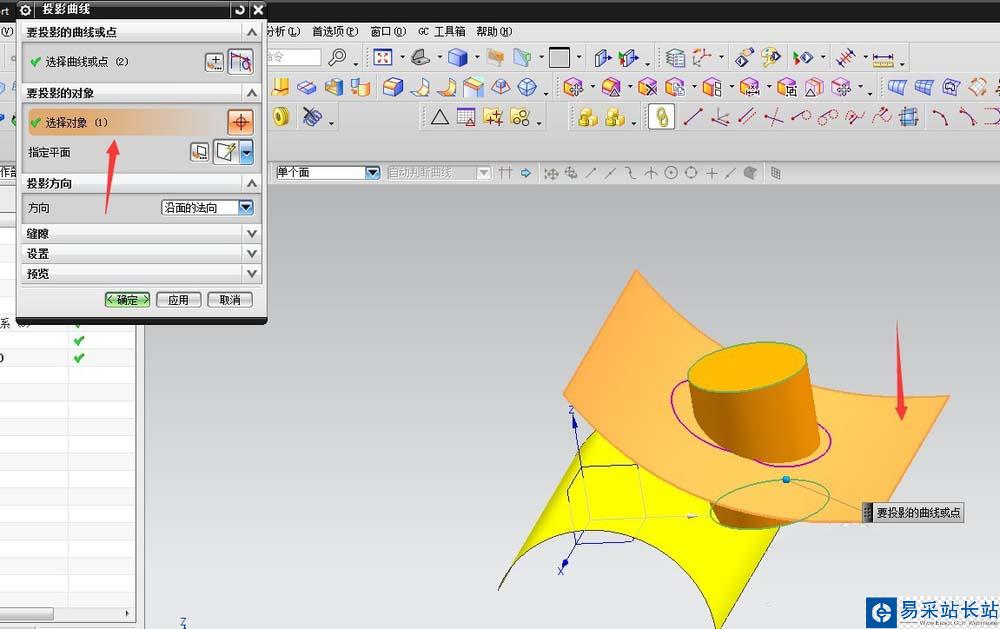
Task: Click the sketch curve icon in selection group
Action: [240, 62]
